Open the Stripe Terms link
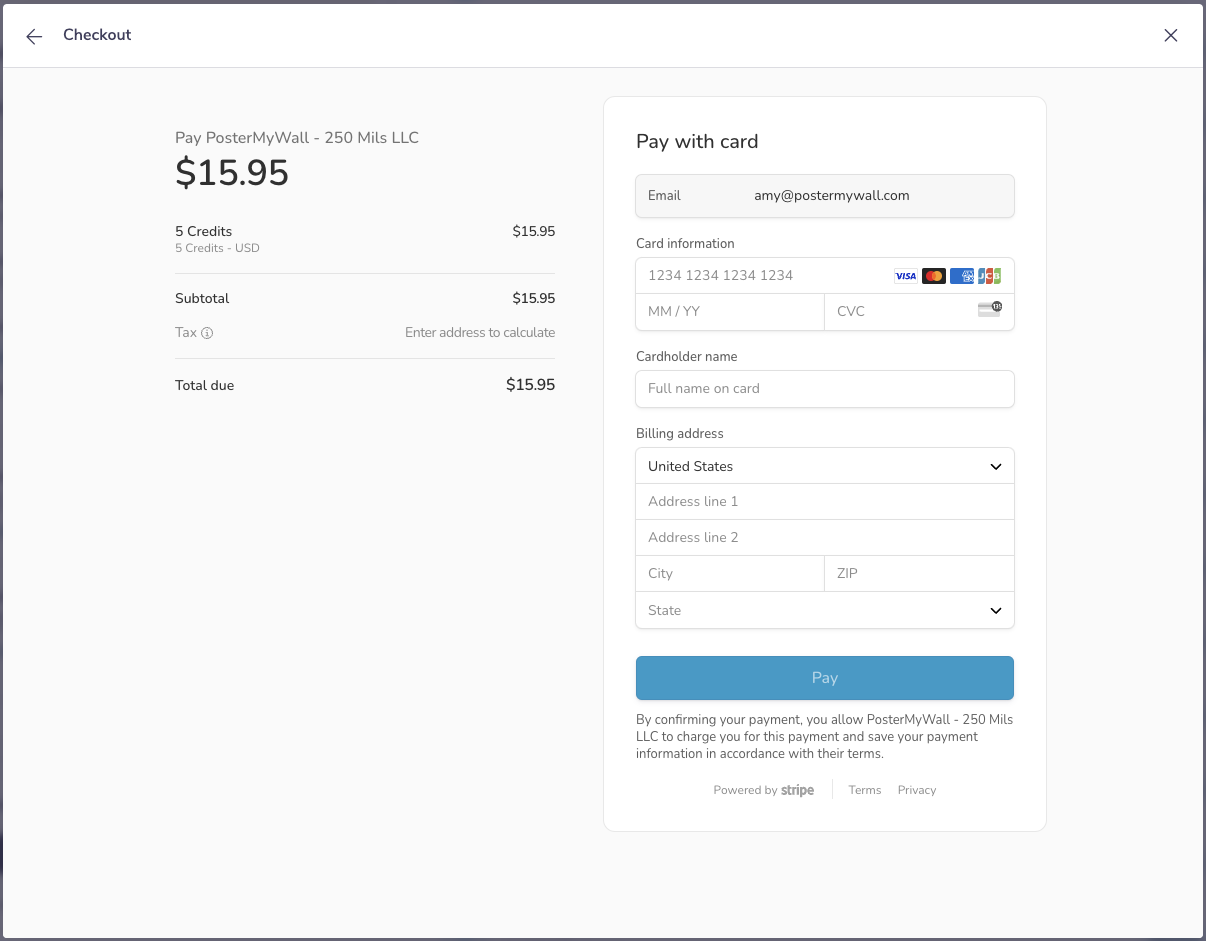 point(865,790)
